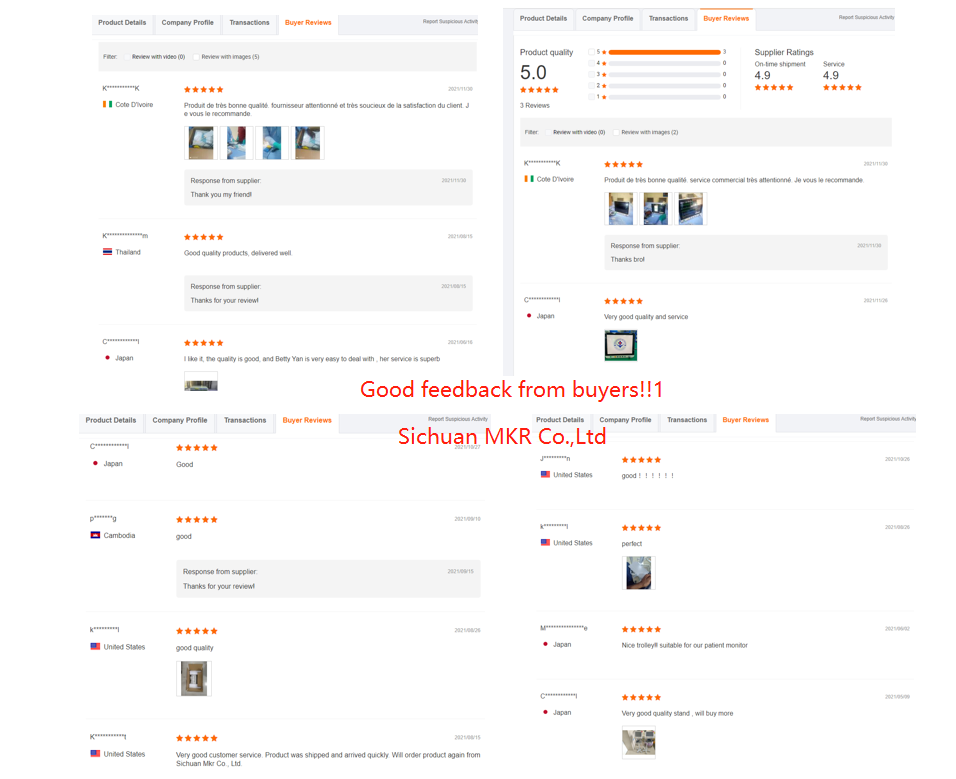956x779 pixels.
Task: Select the 5 star rating filter row
Action: tap(657, 52)
